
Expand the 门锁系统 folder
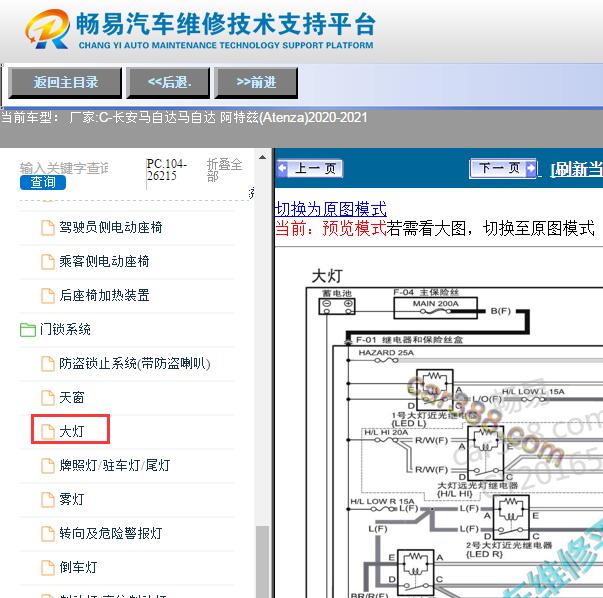click(x=65, y=330)
